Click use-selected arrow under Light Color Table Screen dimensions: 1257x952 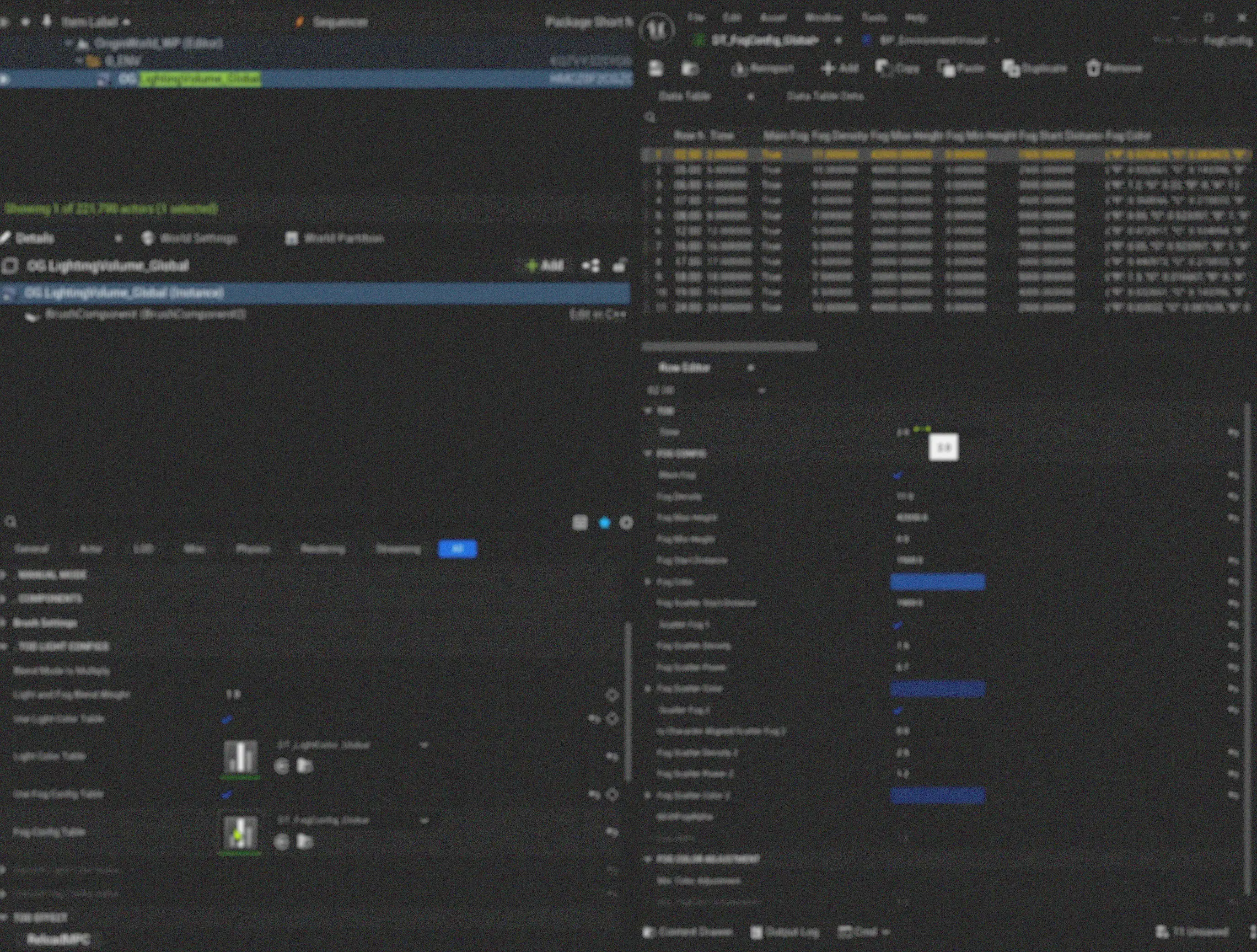pyautogui.click(x=281, y=766)
